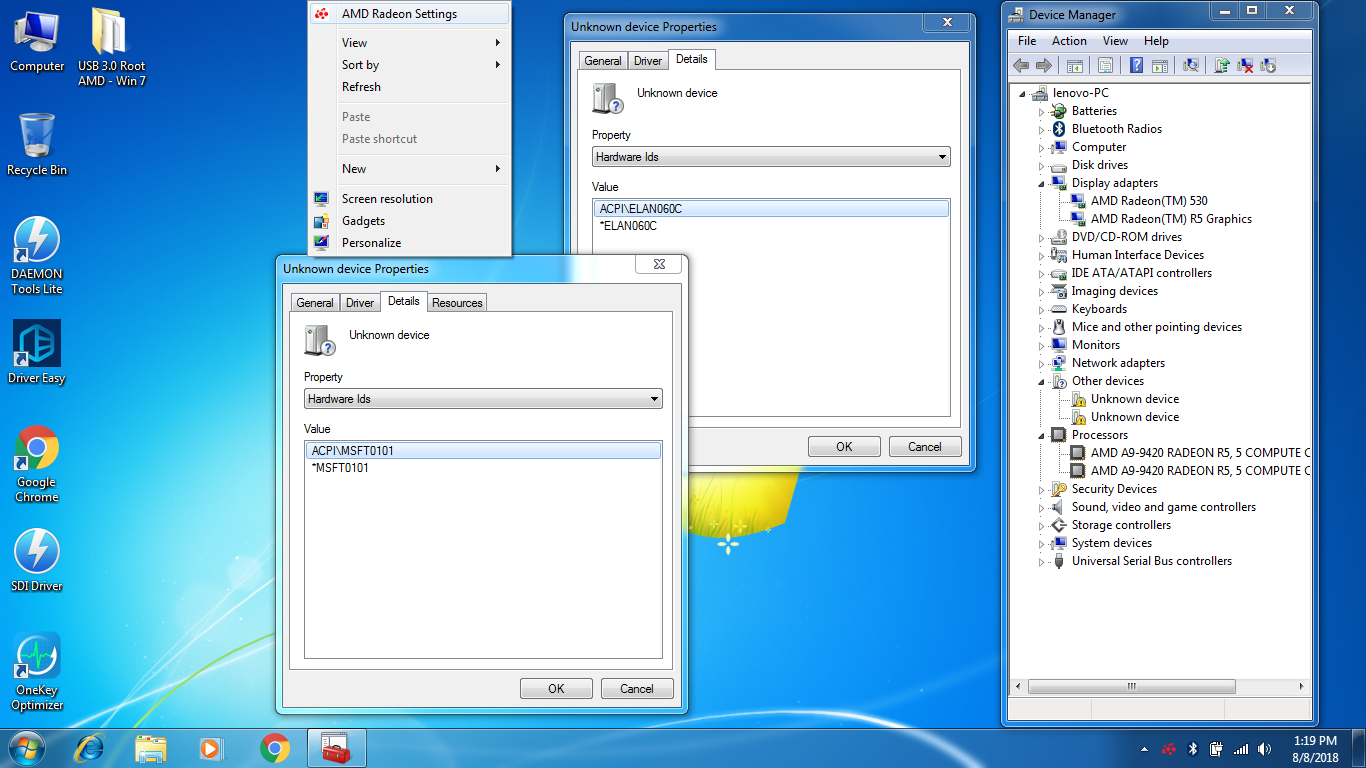Image resolution: width=1366 pixels, height=768 pixels.
Task: Click OK in the MSFT0101 properties dialog
Action: [556, 688]
